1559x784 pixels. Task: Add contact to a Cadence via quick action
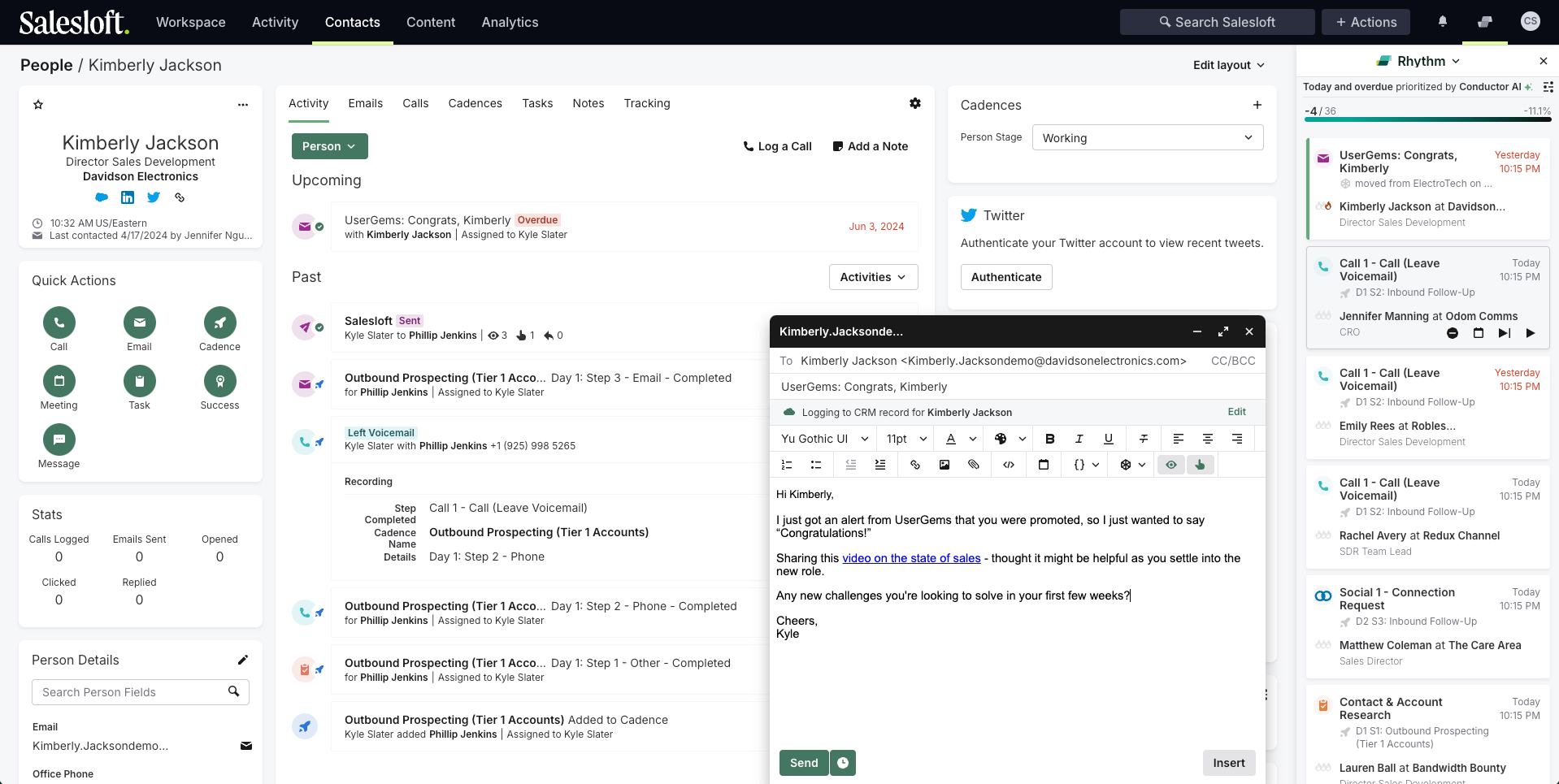pos(219,323)
